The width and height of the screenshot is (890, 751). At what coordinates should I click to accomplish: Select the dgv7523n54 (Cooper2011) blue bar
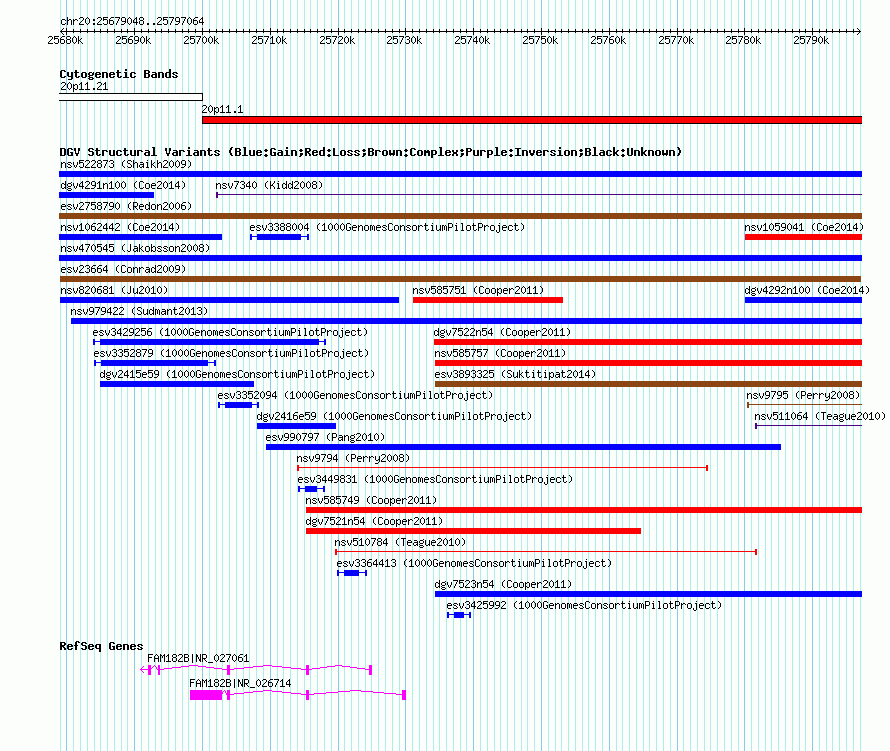(648, 594)
